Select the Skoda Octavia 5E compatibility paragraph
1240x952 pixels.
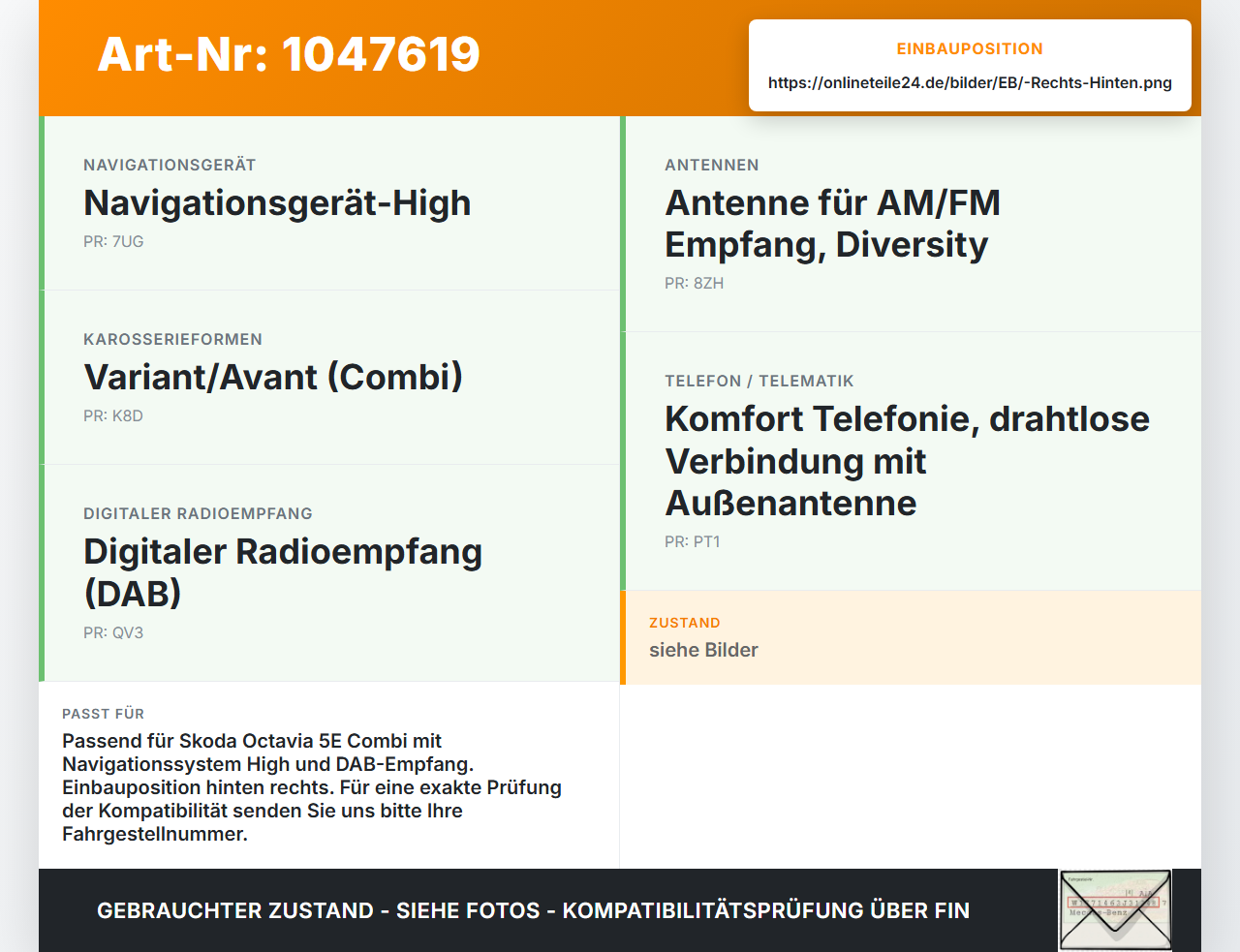(x=312, y=787)
